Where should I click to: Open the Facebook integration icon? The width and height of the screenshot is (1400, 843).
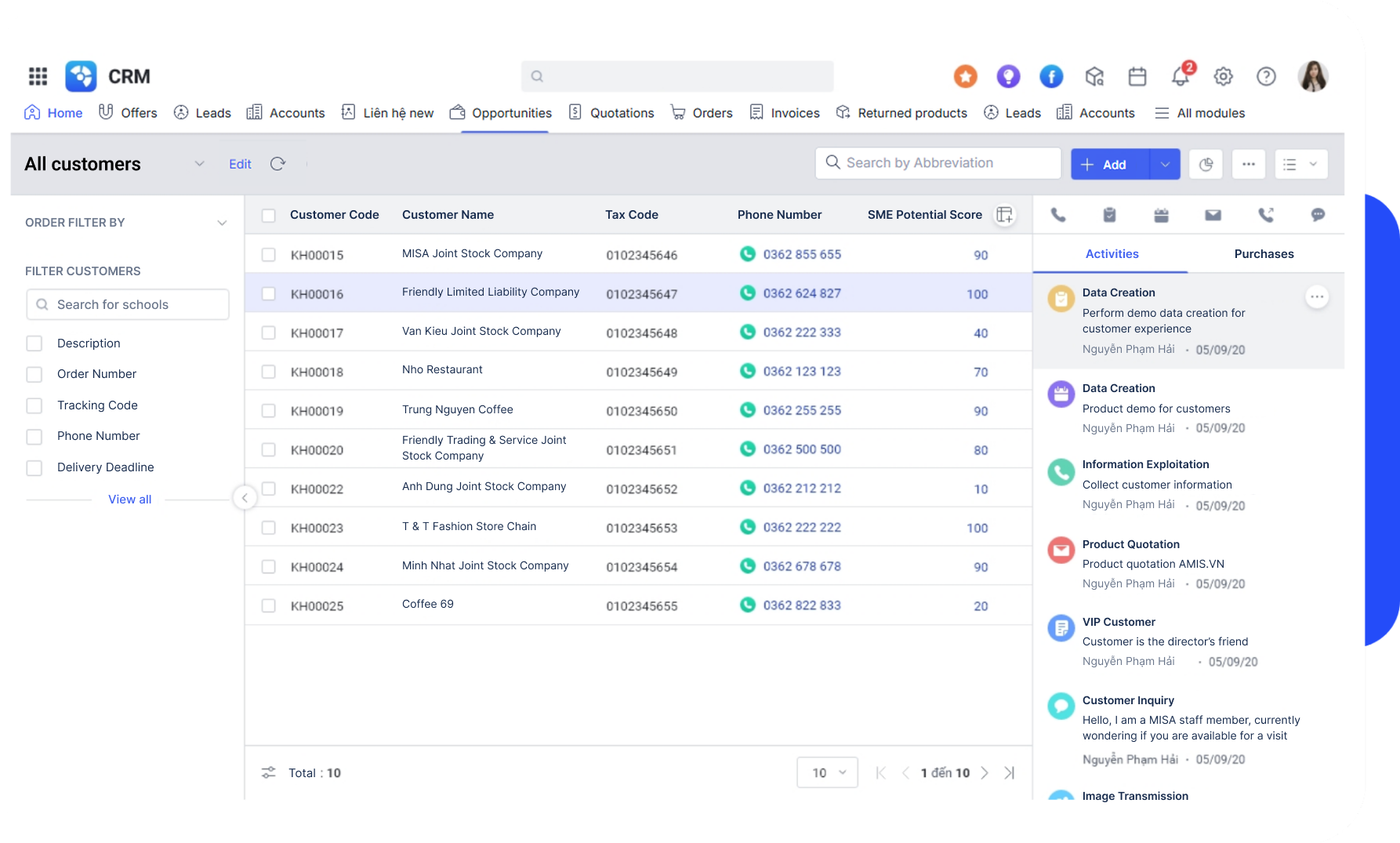pyautogui.click(x=1051, y=76)
